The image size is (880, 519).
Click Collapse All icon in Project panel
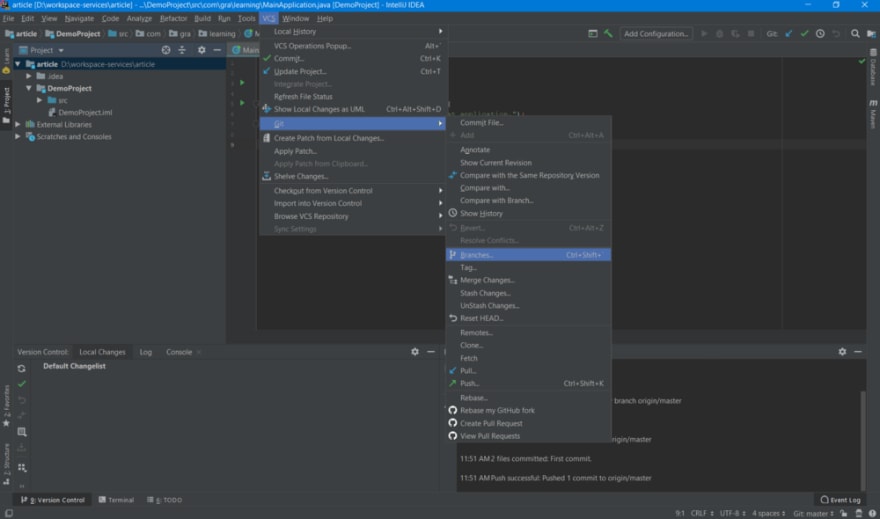pos(182,50)
